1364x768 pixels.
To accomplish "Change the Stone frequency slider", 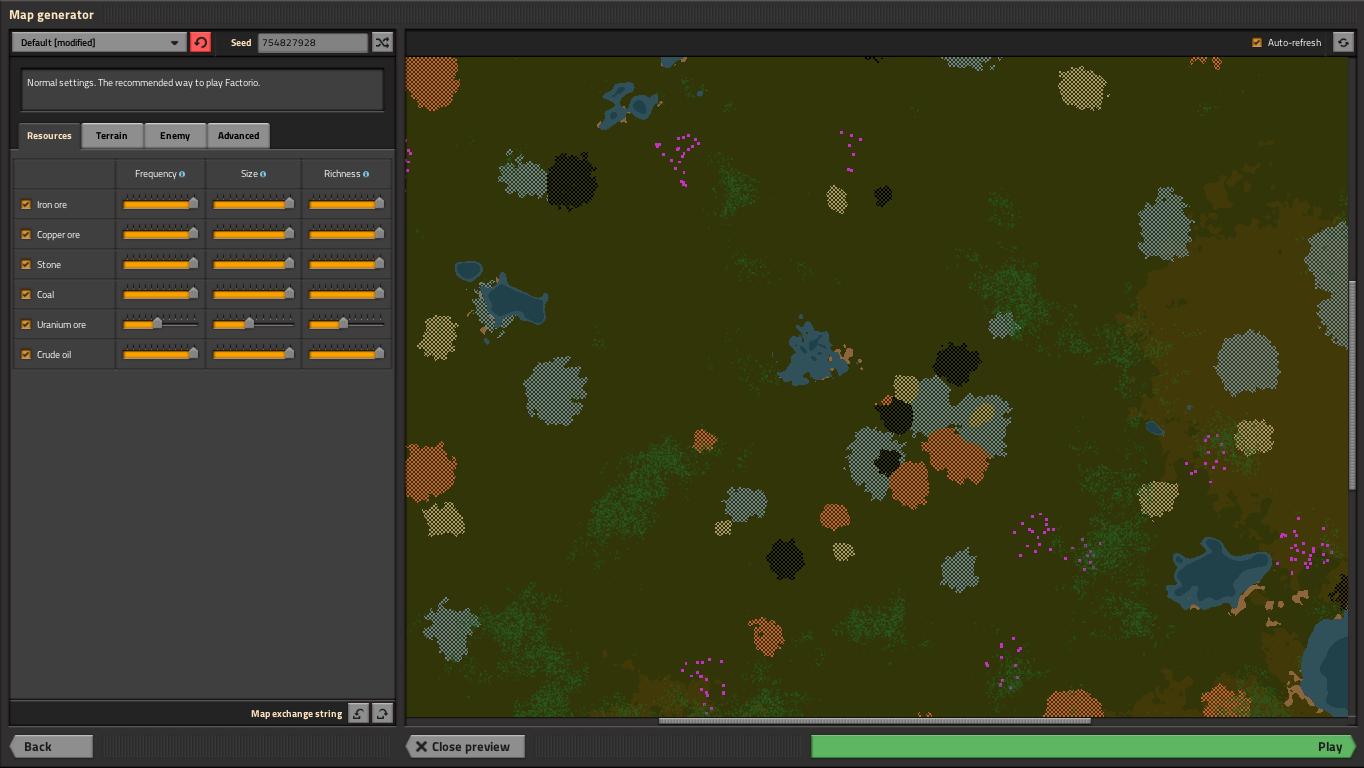I will tap(160, 264).
